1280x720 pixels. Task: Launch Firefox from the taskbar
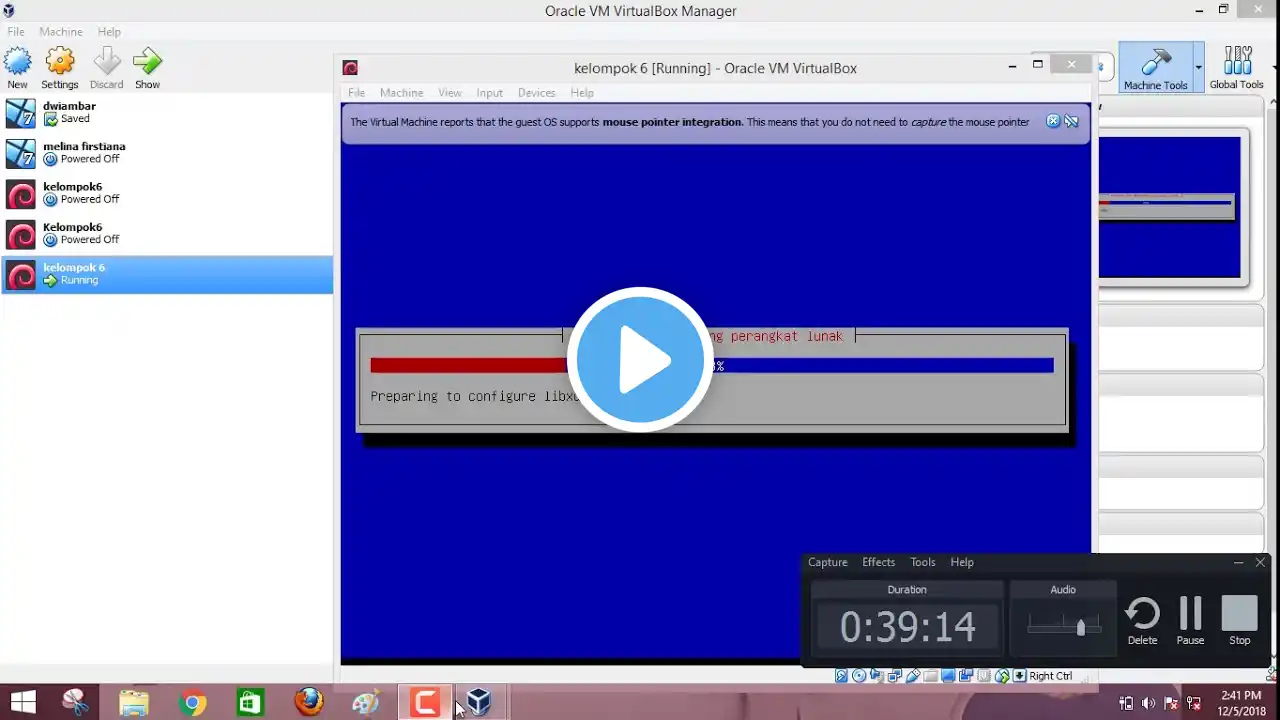pyautogui.click(x=308, y=702)
